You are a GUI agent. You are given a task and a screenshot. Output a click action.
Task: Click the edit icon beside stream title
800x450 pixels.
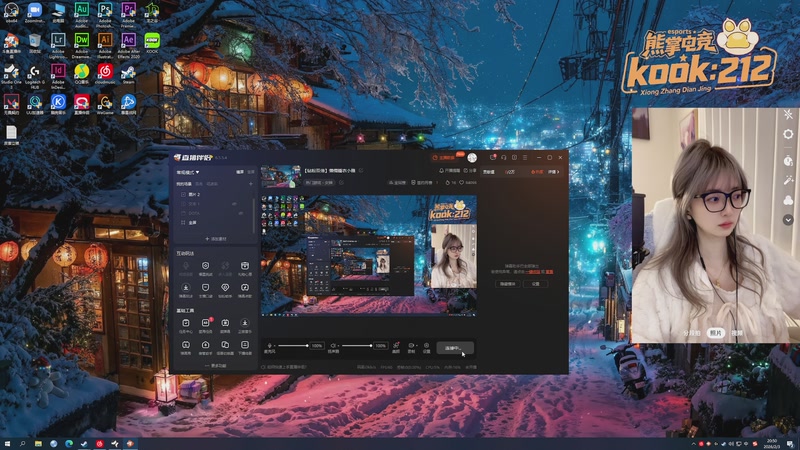[x=361, y=170]
